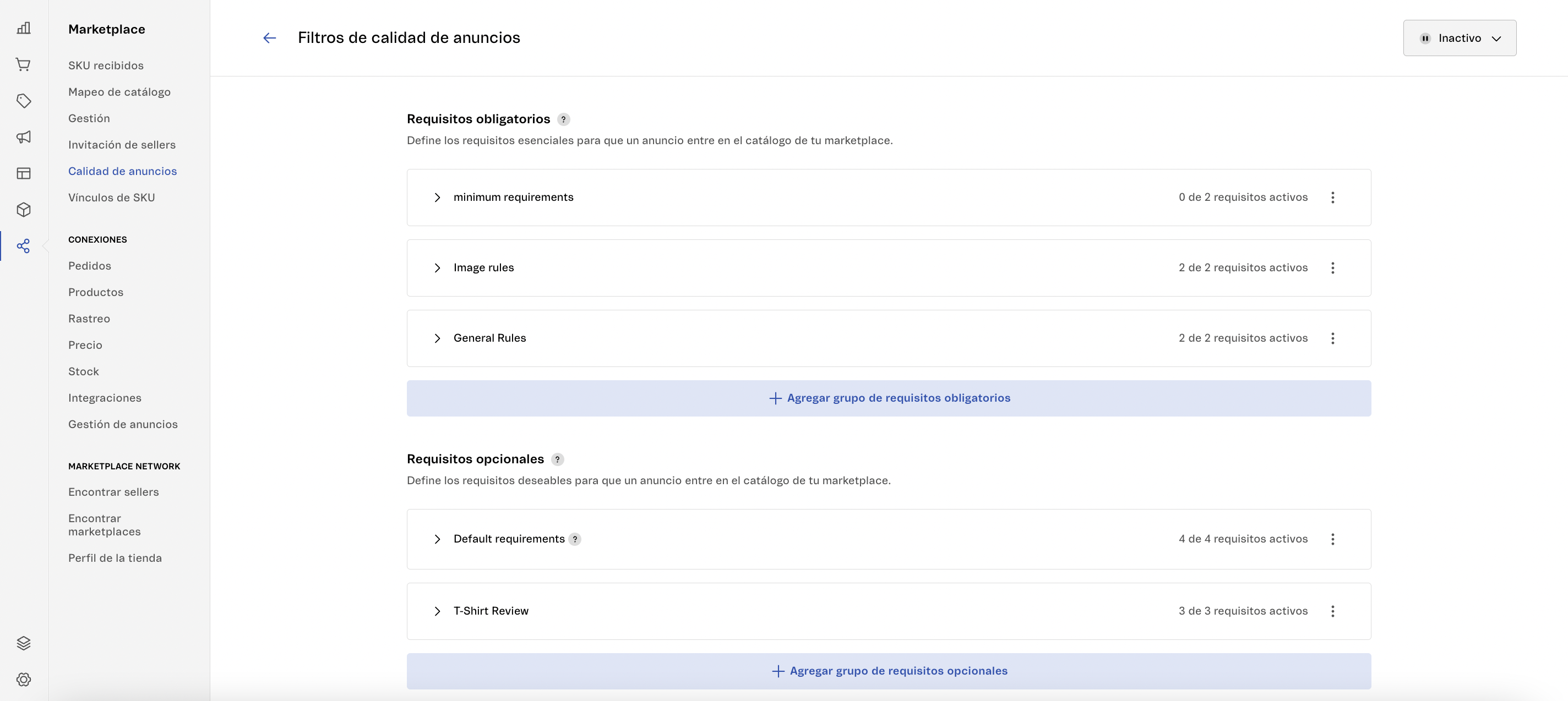This screenshot has width=1568, height=701.
Task: Open the General Rules options menu
Action: click(x=1333, y=338)
